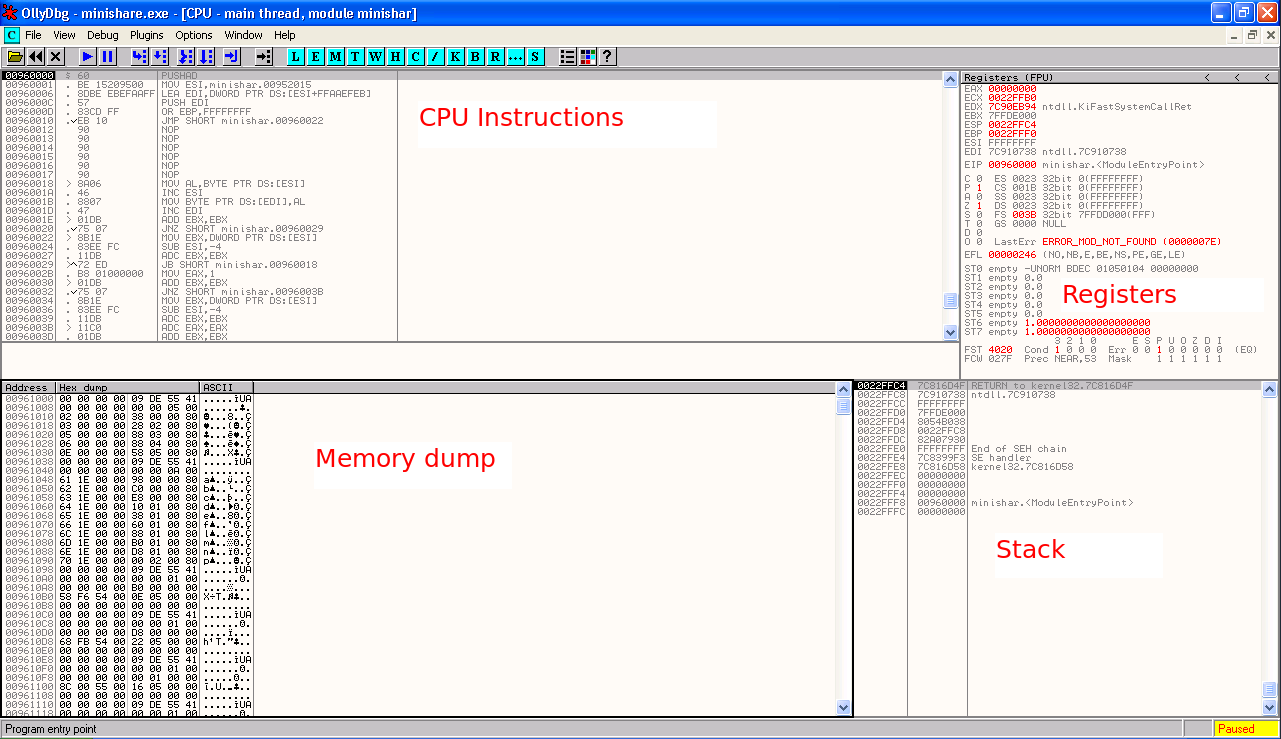Select the EAX register value 00000000
Image resolution: width=1281 pixels, height=739 pixels.
coord(1012,88)
